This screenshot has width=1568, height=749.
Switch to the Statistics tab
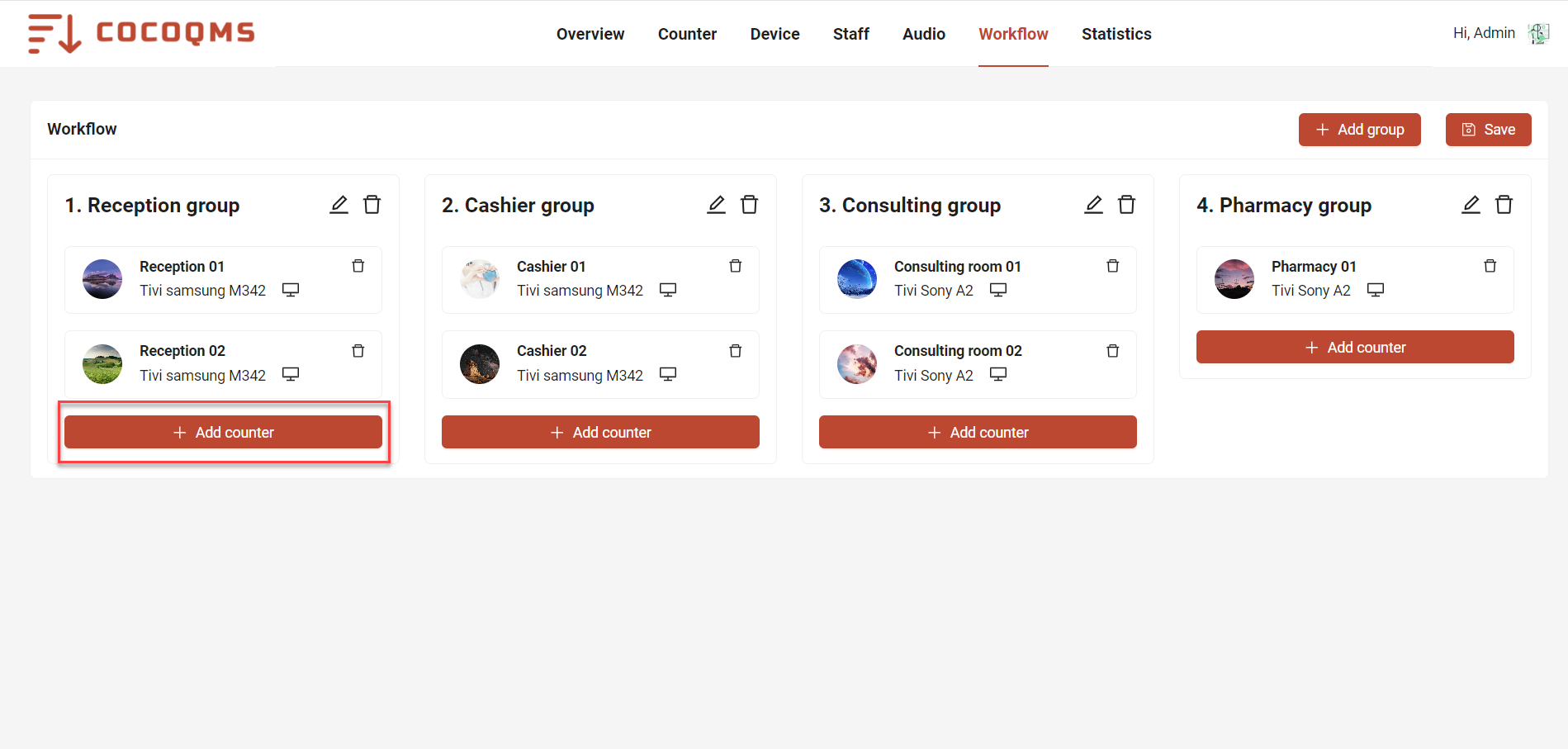pyautogui.click(x=1116, y=34)
